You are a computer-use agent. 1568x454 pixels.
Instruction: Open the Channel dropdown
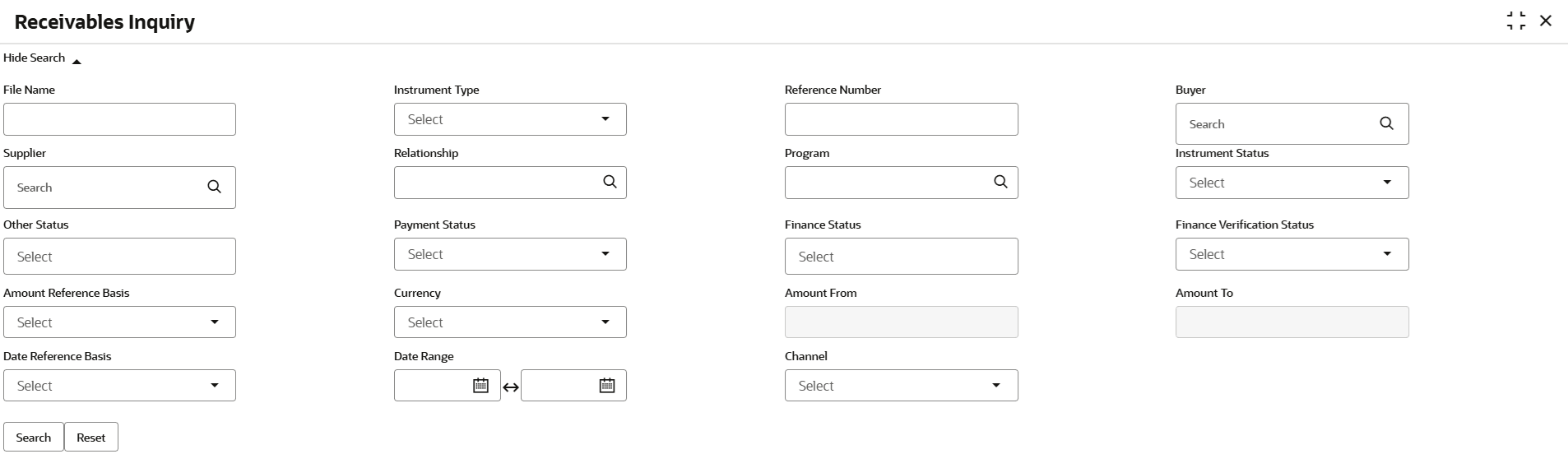[901, 386]
